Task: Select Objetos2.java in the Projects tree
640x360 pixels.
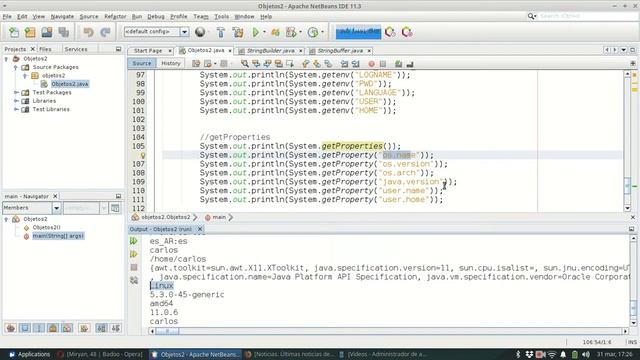Action: (x=70, y=84)
